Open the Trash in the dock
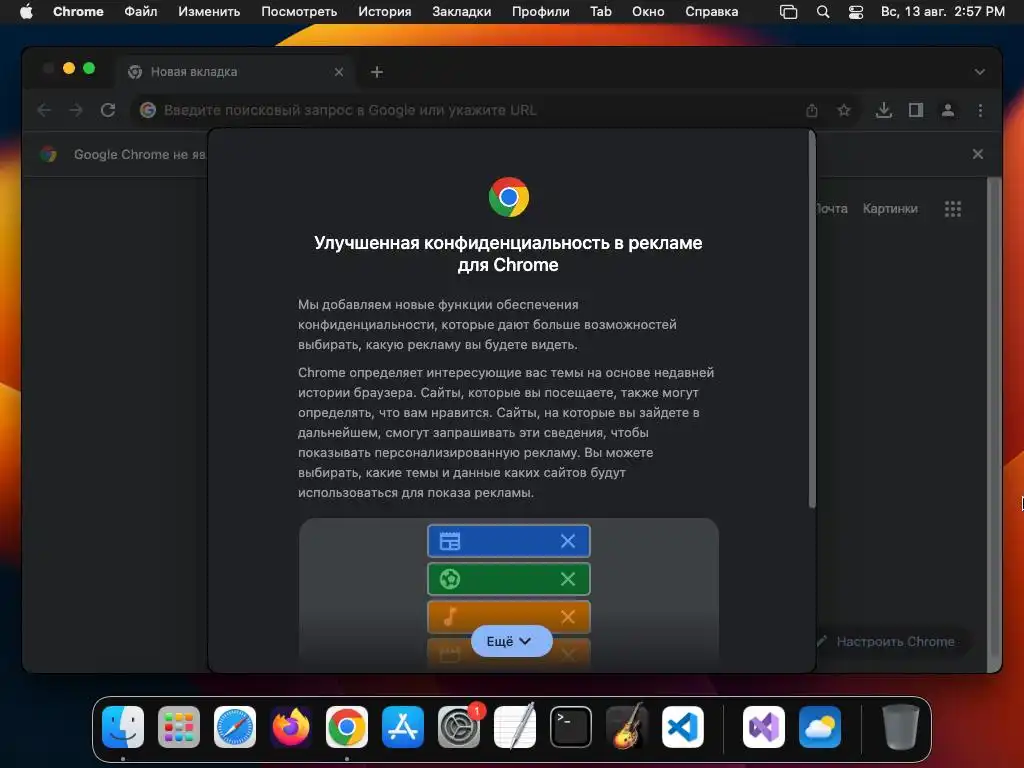This screenshot has width=1024, height=768. click(901, 727)
